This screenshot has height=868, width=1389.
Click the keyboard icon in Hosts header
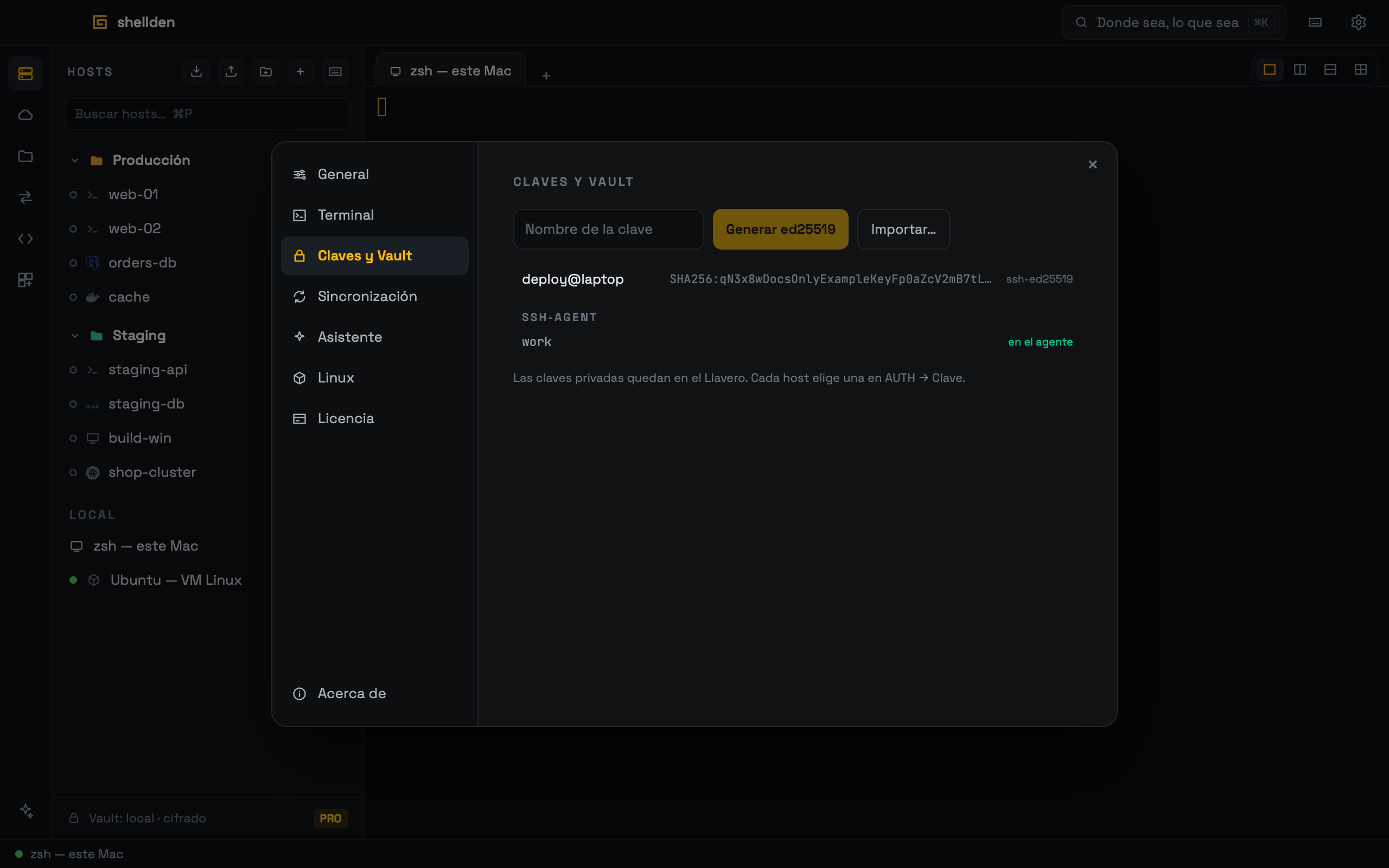coord(335,72)
